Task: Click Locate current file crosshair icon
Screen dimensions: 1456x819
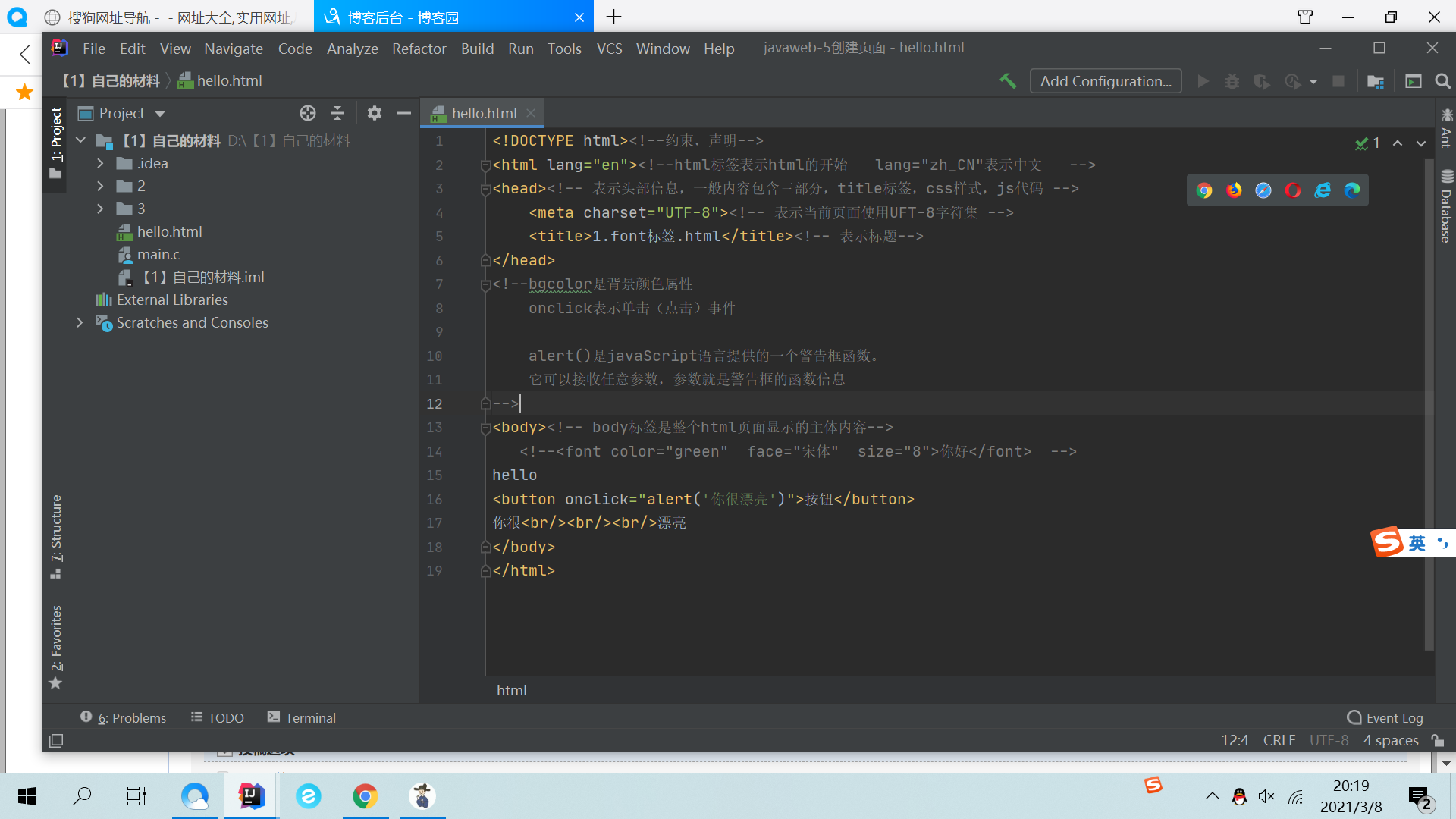Action: tap(307, 113)
